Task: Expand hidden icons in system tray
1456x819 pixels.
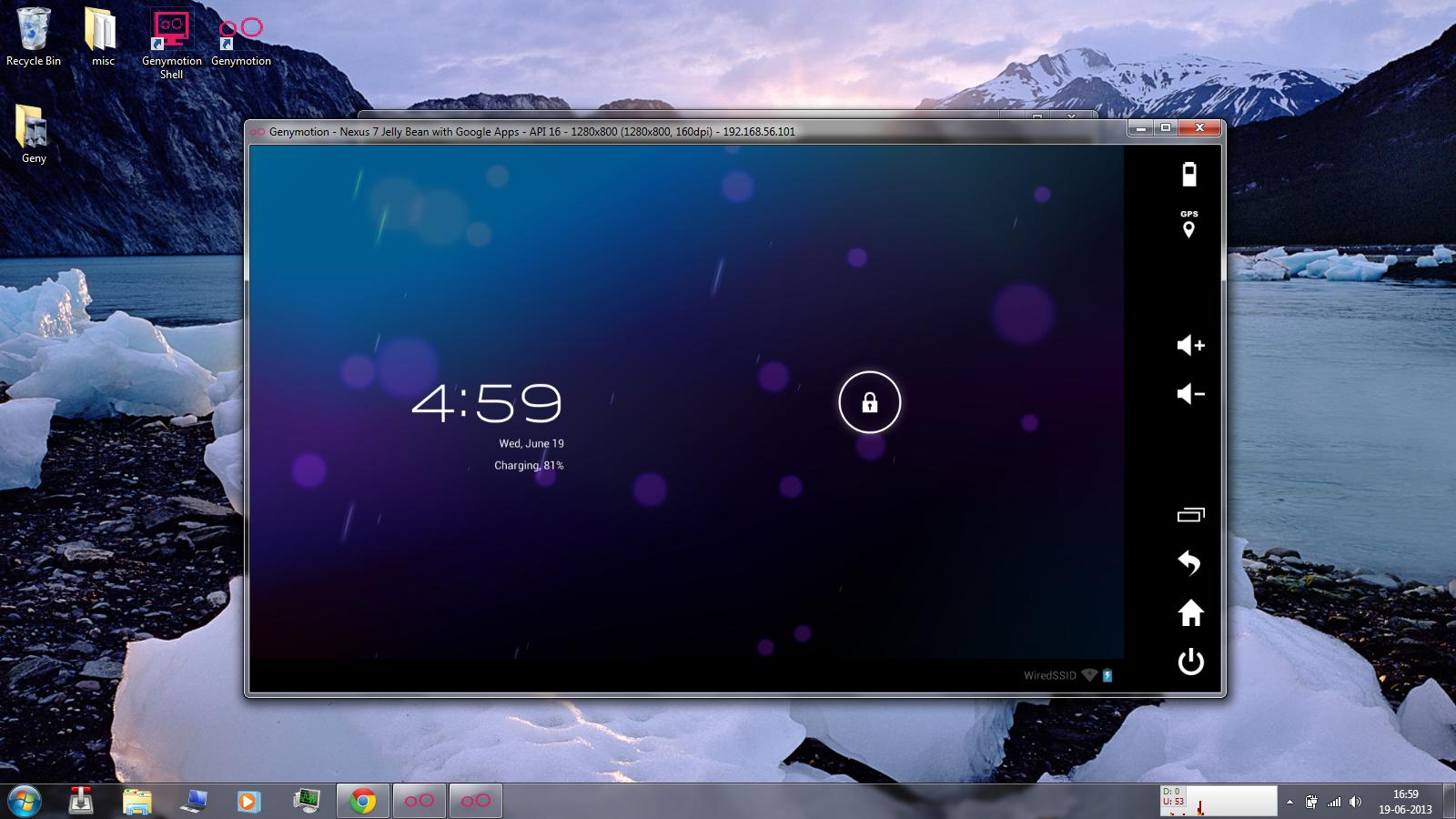Action: 1289,802
